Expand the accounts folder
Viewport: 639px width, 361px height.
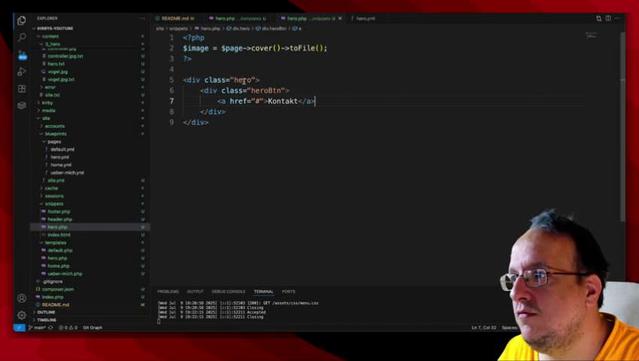[x=55, y=126]
